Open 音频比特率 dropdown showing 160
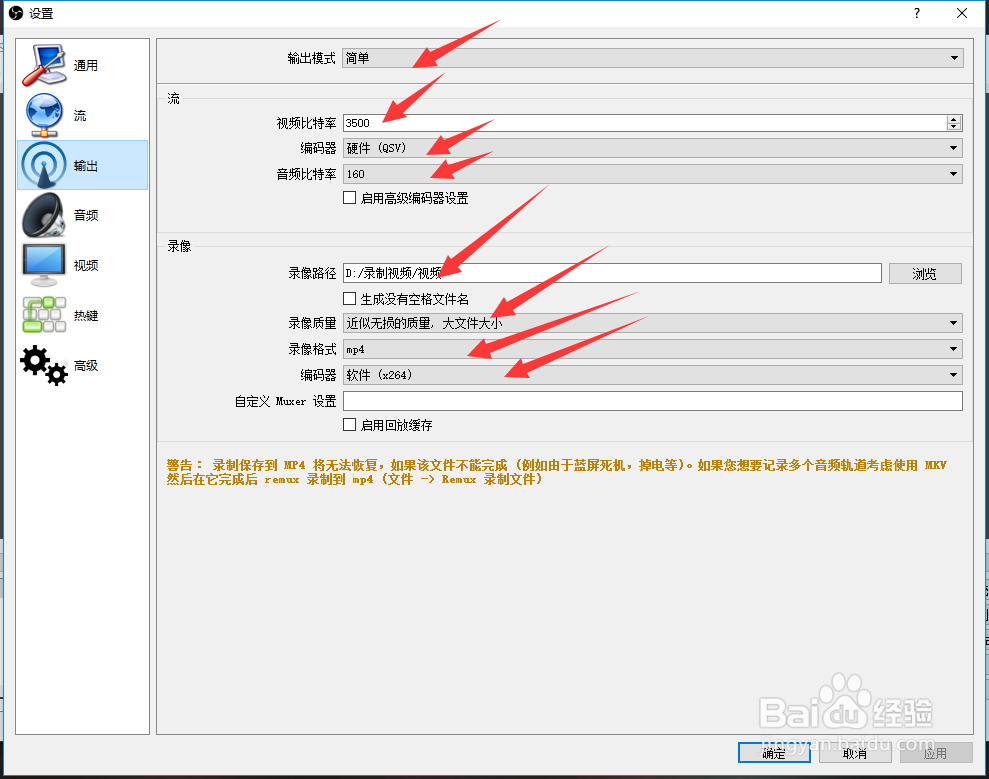Viewport: 989px width, 779px height. (x=652, y=174)
